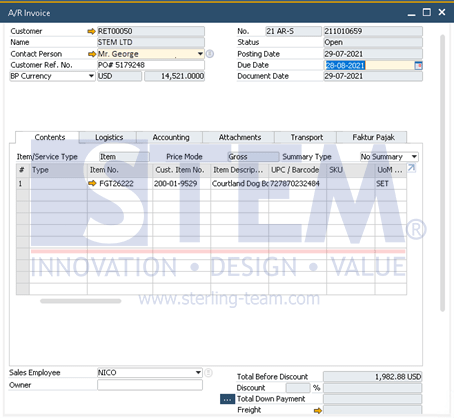Click the Item No. column header
The height and width of the screenshot is (418, 454).
(x=120, y=170)
